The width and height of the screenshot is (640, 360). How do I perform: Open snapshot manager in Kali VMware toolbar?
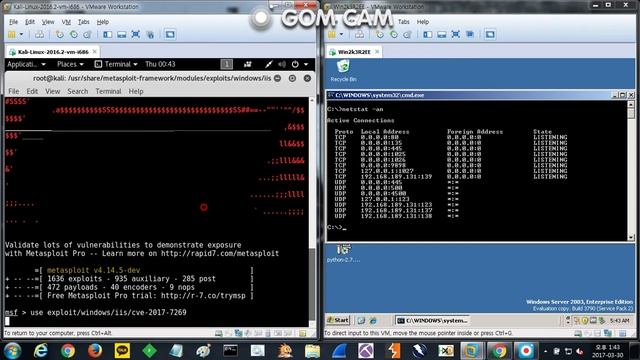click(87, 35)
